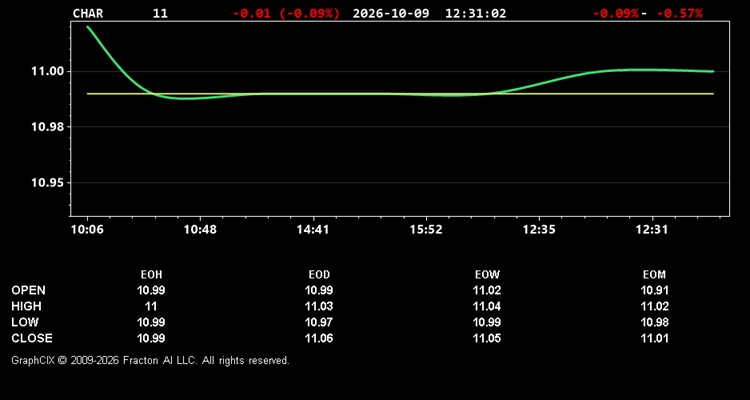Click the 12:31 time axis label
The width and height of the screenshot is (750, 400).
click(x=651, y=230)
